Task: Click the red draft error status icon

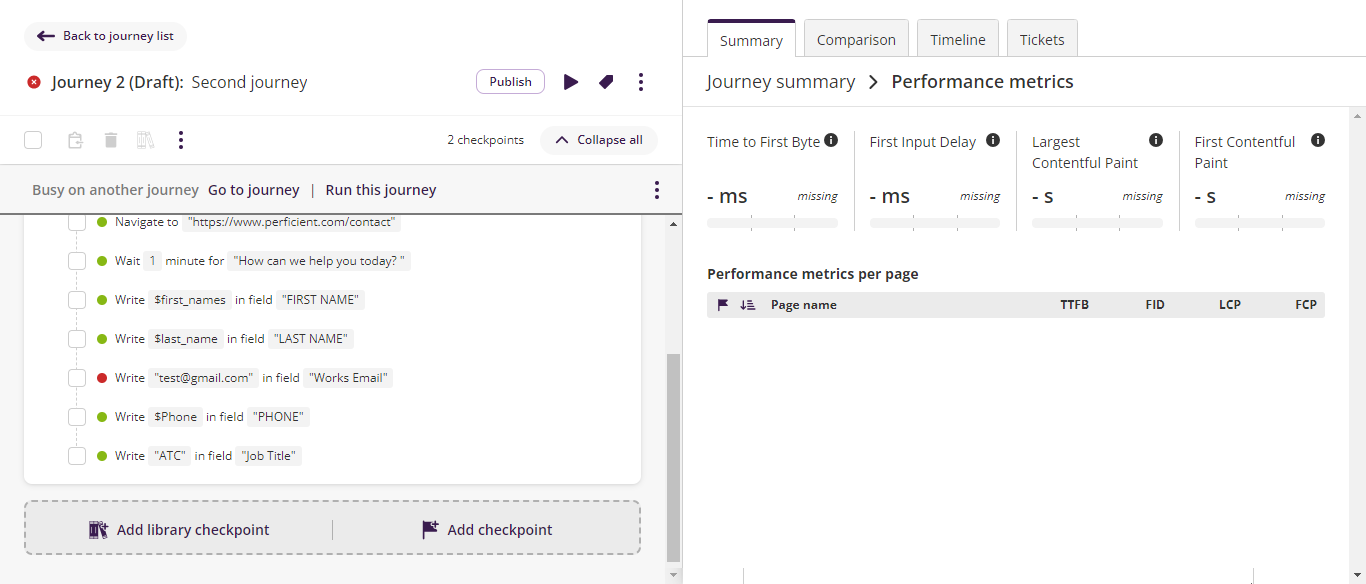Action: 34,82
